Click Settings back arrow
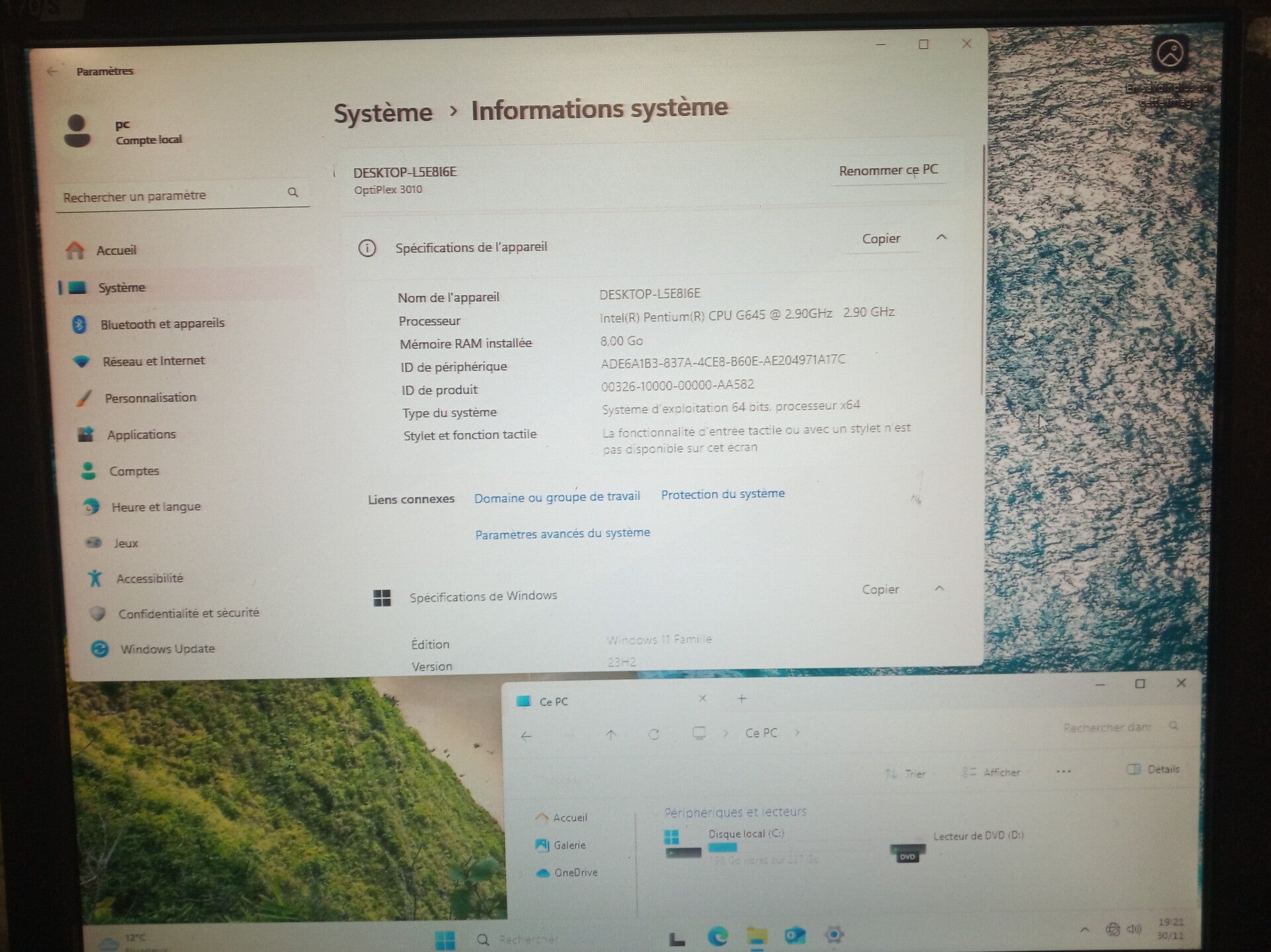 click(x=53, y=71)
